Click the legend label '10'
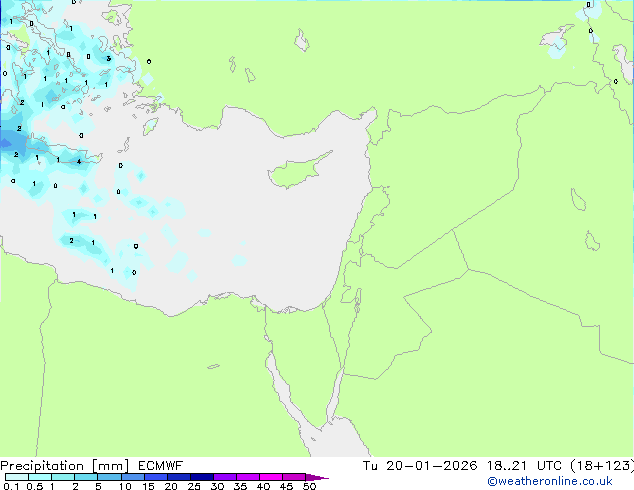Screen dimensions: 634x490 tap(125, 486)
